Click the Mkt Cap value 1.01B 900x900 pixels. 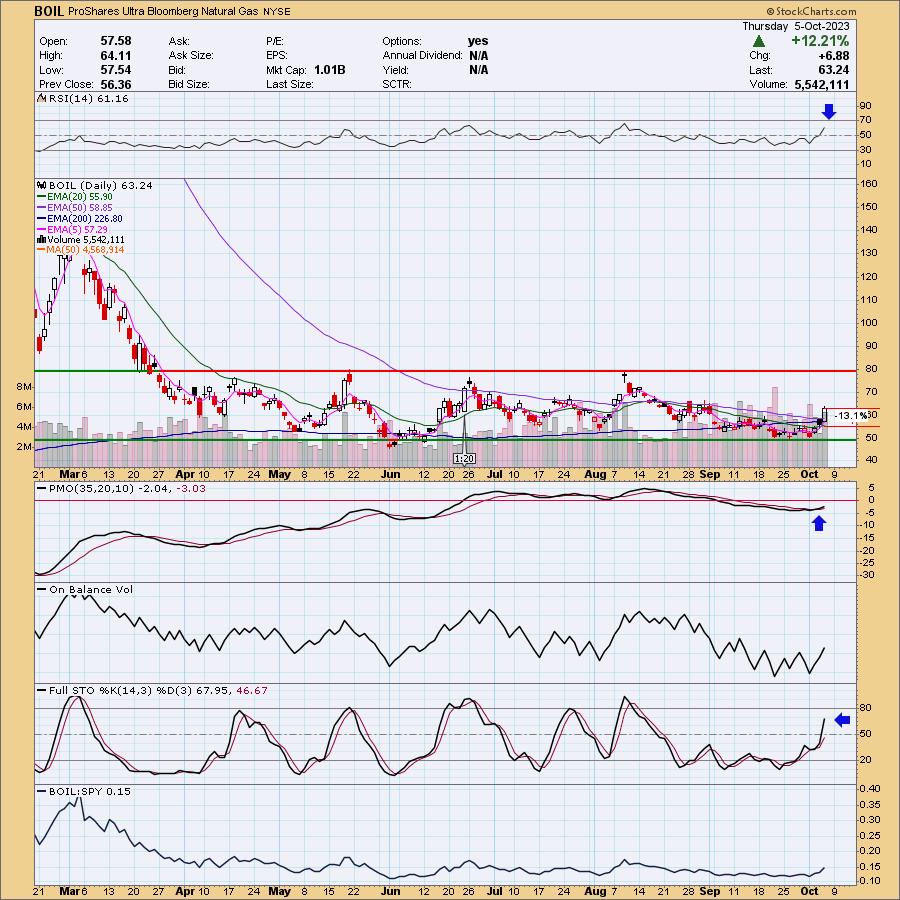pos(329,69)
